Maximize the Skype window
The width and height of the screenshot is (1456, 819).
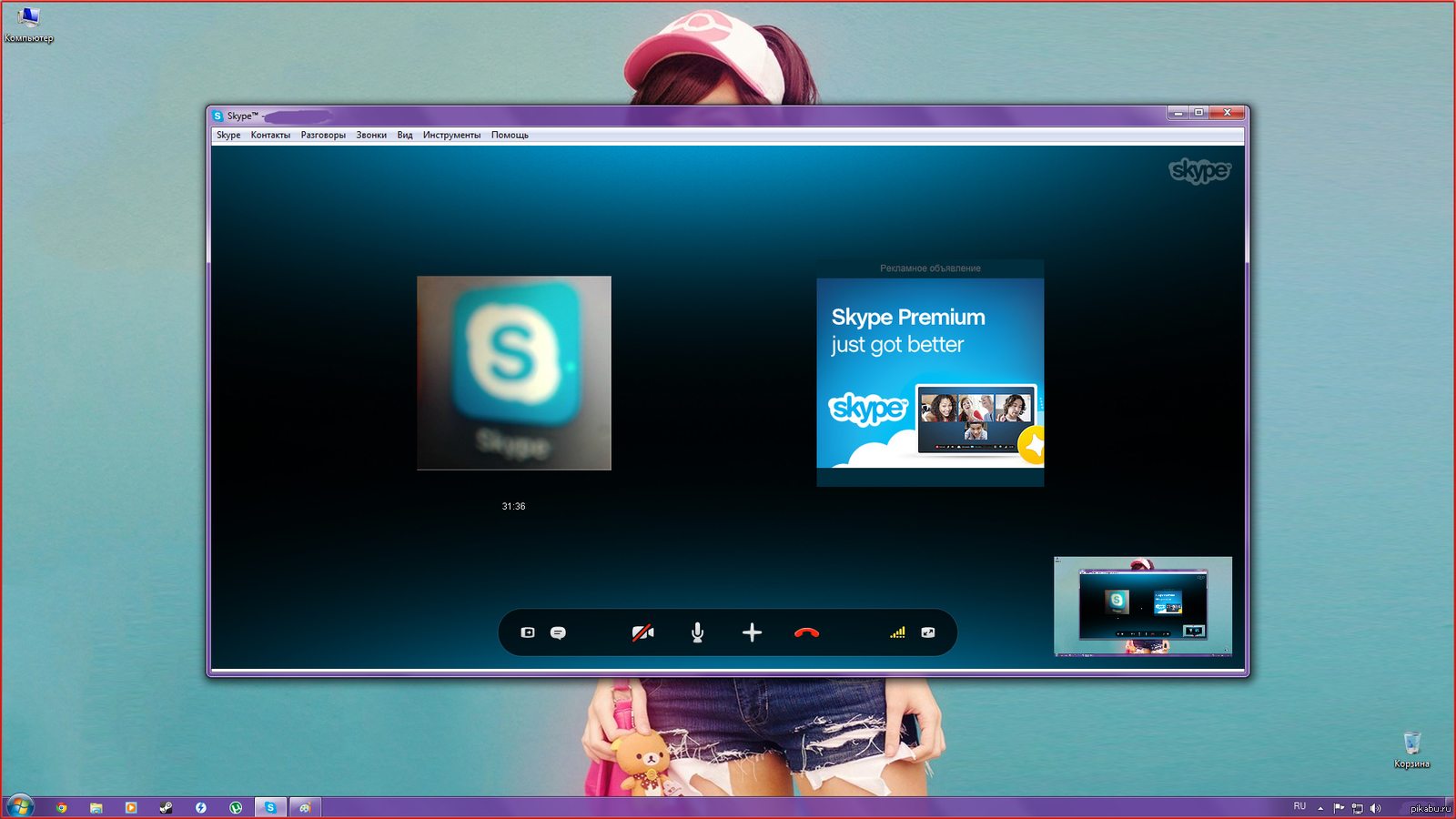click(x=1199, y=113)
